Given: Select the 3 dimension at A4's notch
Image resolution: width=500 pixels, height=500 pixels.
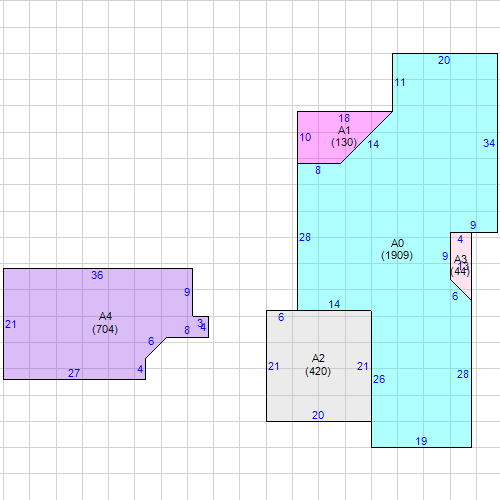Looking at the screenshot, I should pos(200,323).
